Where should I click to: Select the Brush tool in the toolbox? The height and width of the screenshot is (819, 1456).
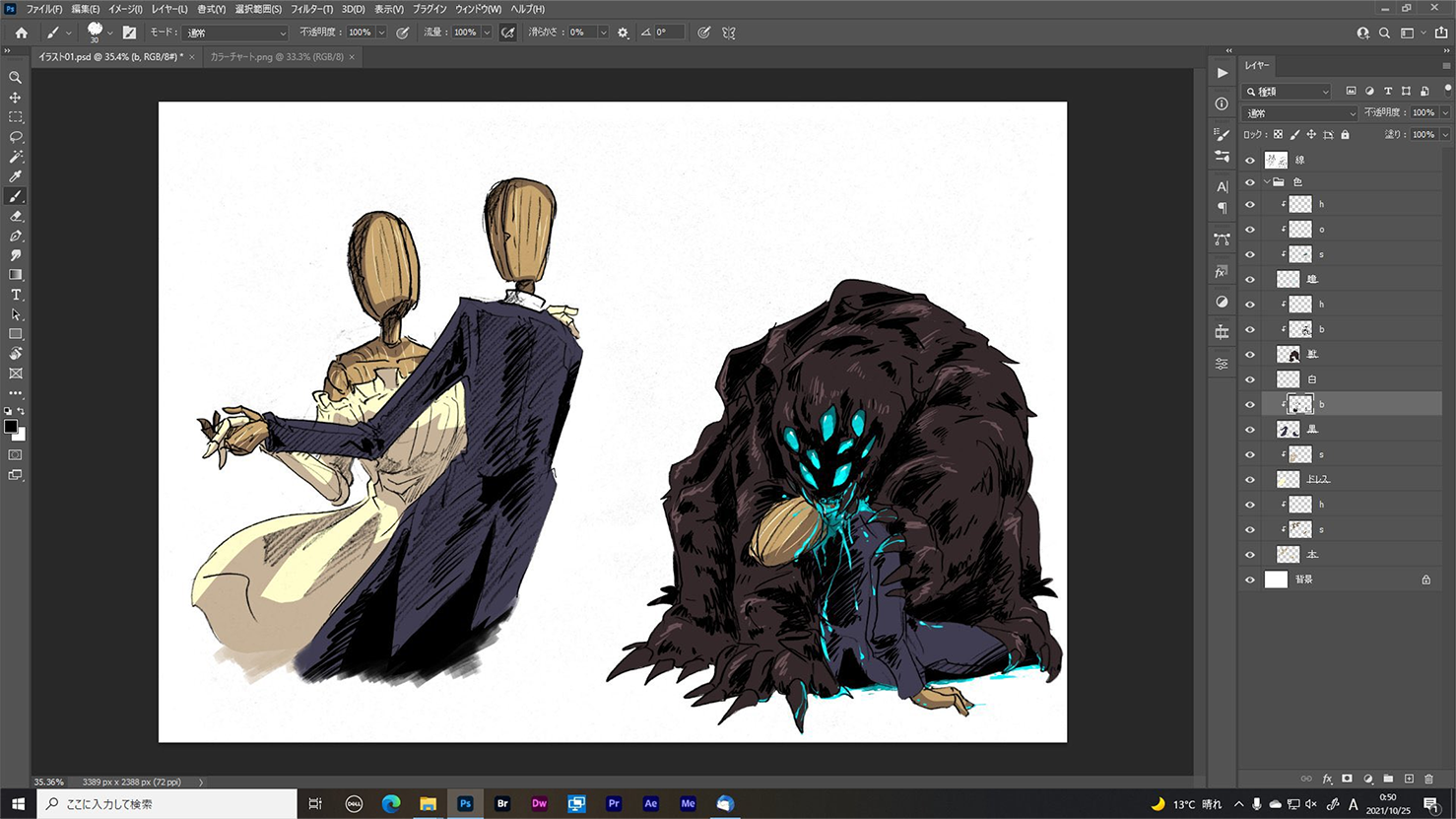click(x=15, y=196)
